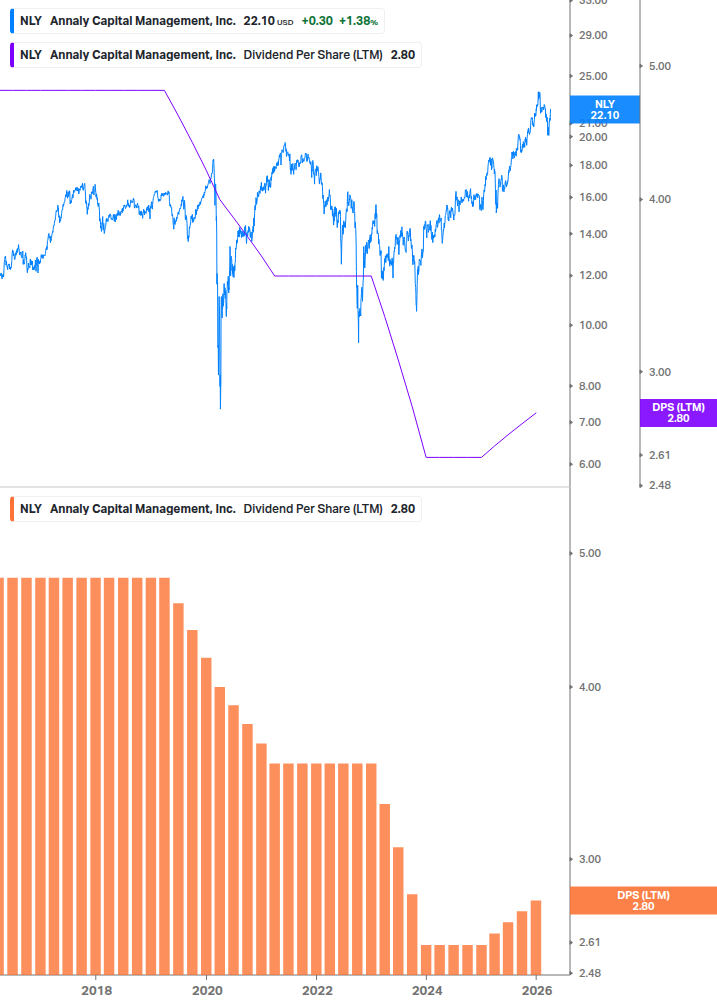
Task: Click the 2022 label on the time axis
Action: [317, 991]
